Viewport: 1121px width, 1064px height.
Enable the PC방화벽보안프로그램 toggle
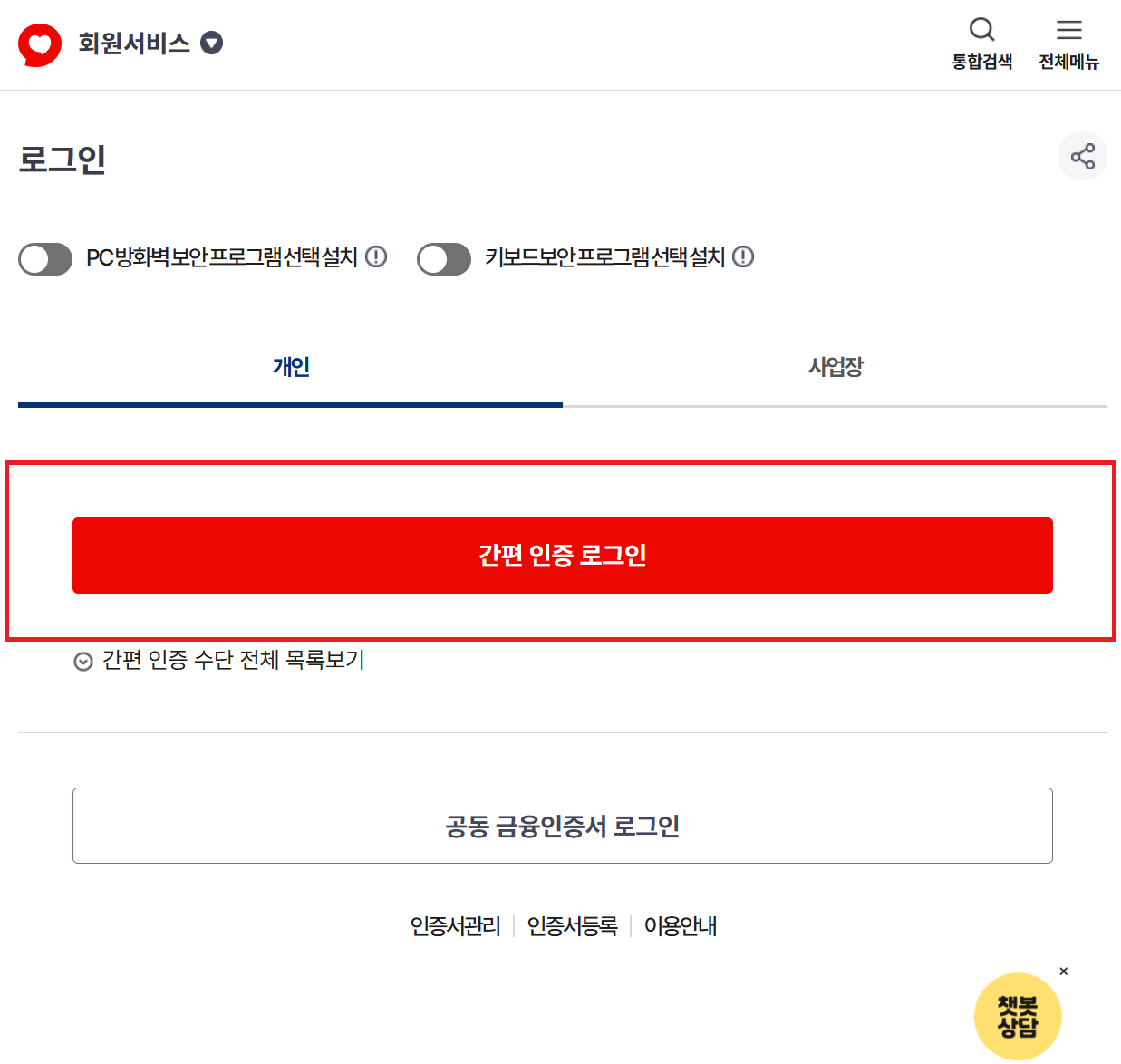pyautogui.click(x=45, y=259)
